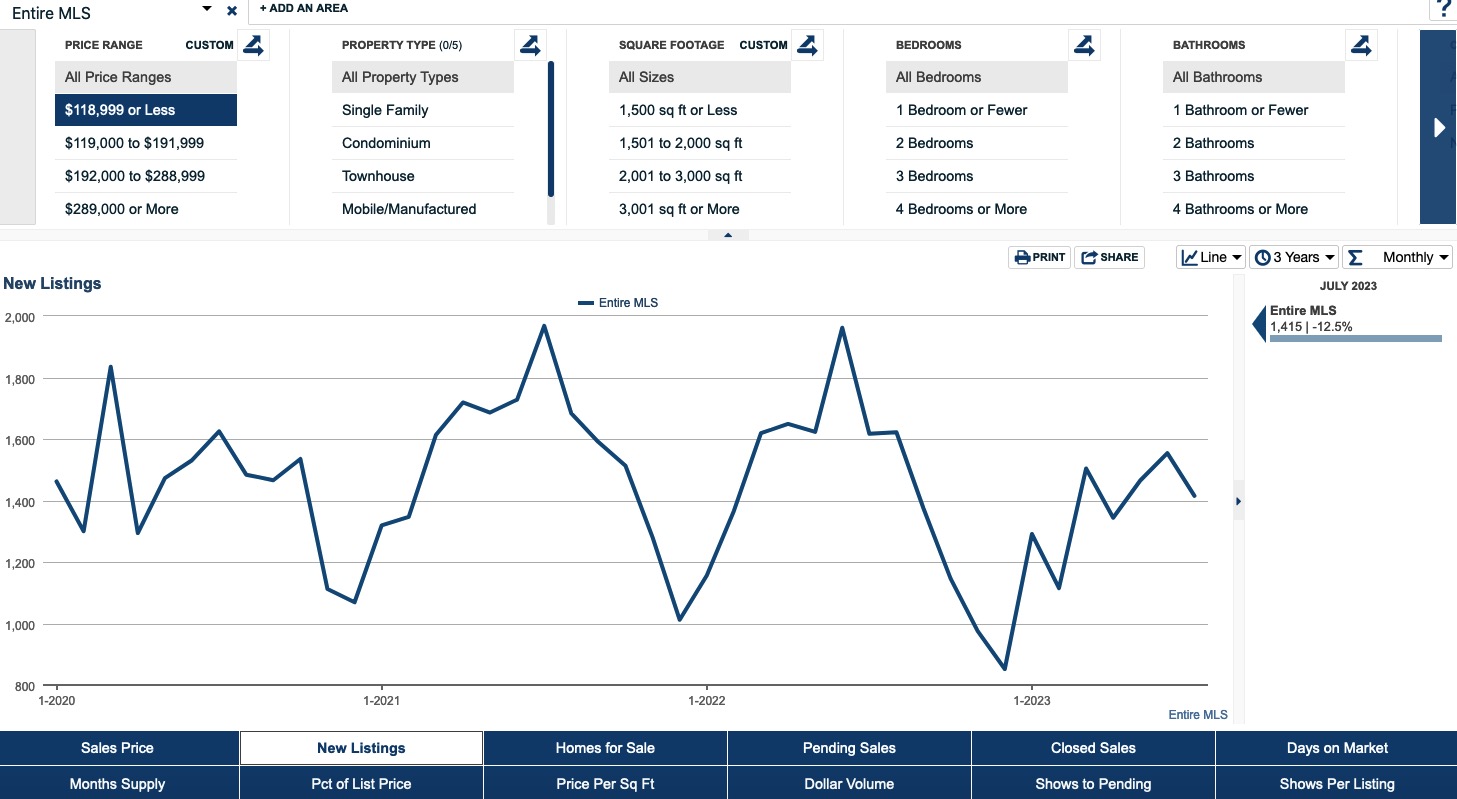Switch to the Homes for Sale tab
Image resolution: width=1457 pixels, height=799 pixels.
pyautogui.click(x=605, y=748)
